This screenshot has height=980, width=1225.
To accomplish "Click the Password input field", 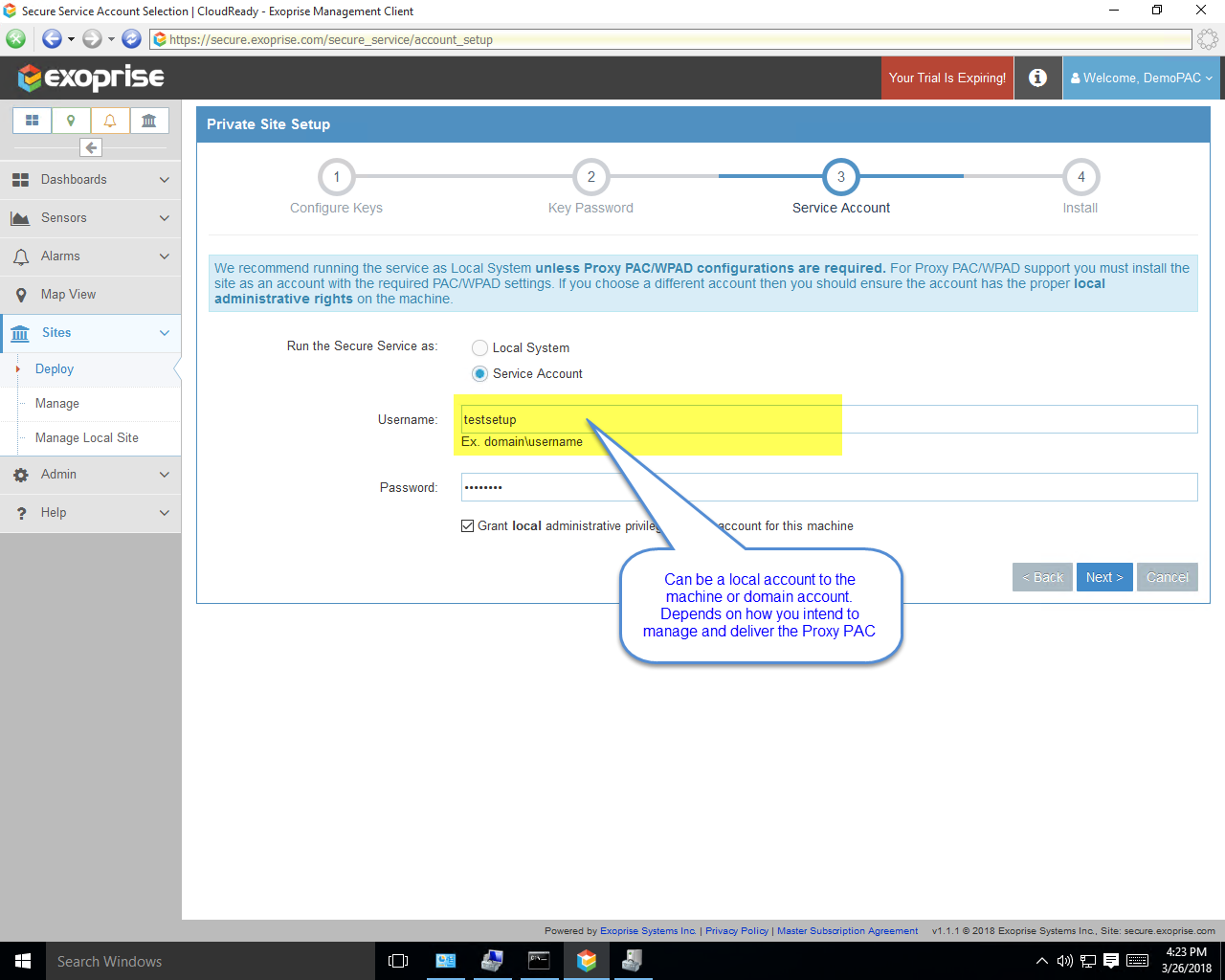I will tap(829, 487).
